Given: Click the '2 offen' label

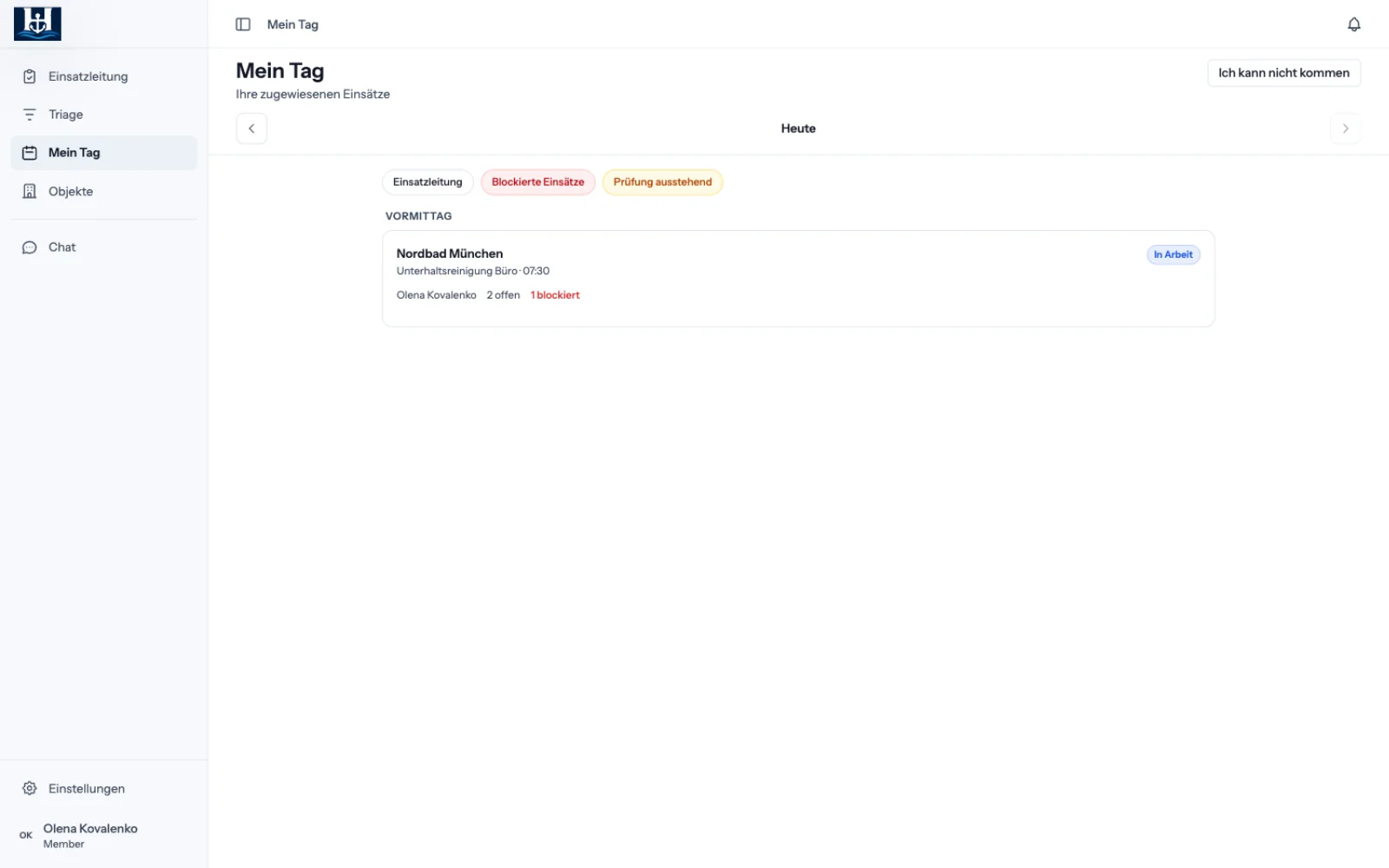Looking at the screenshot, I should pos(504,295).
